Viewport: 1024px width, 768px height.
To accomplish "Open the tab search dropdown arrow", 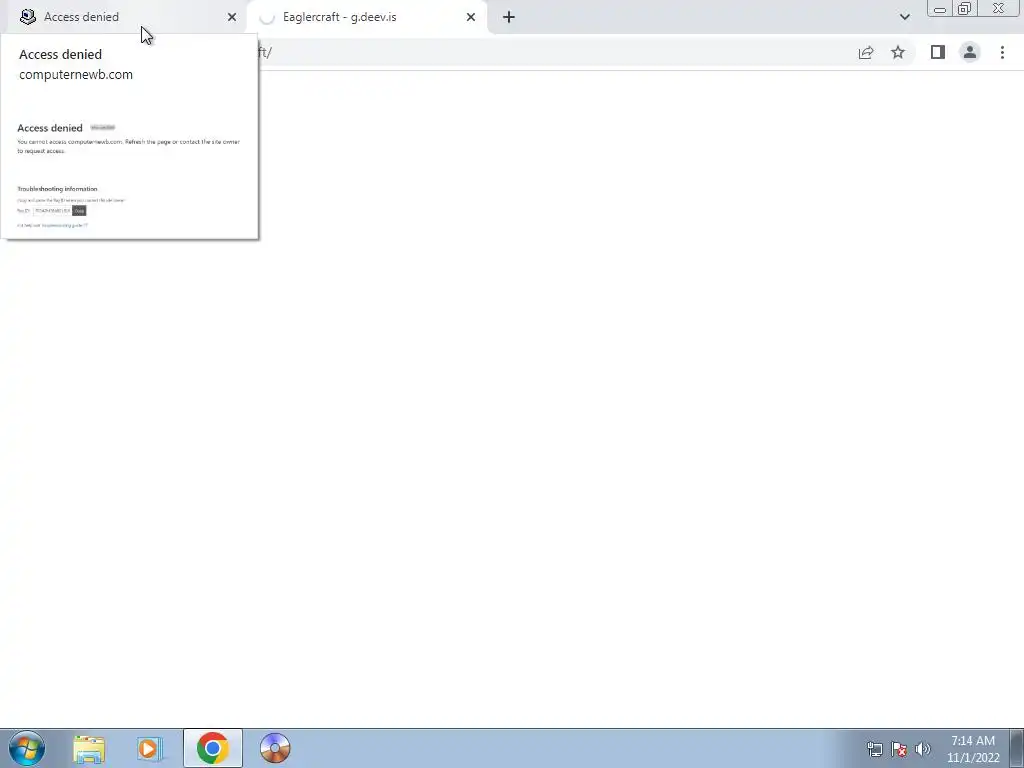I will tap(904, 17).
